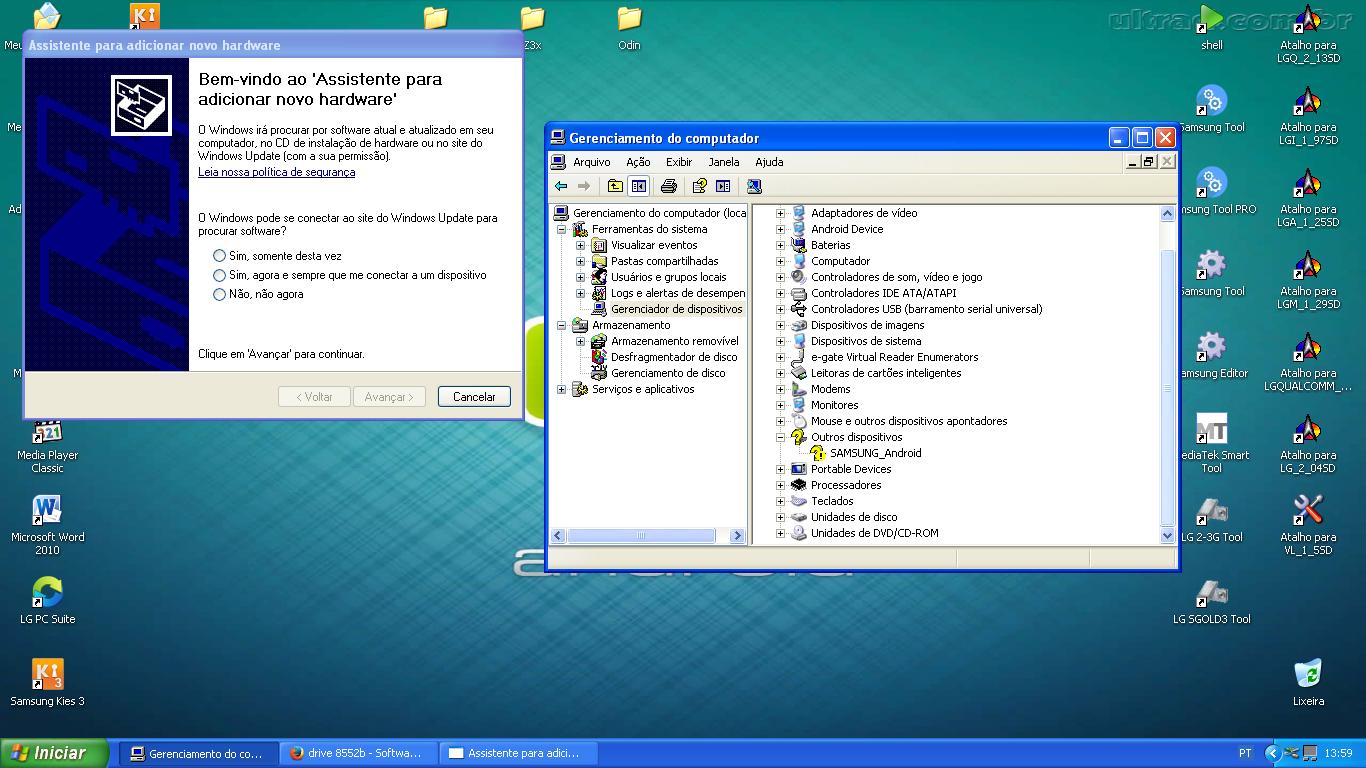The width and height of the screenshot is (1366, 768).
Task: Click the 'Avançar >' button in the wizard
Action: 389,397
